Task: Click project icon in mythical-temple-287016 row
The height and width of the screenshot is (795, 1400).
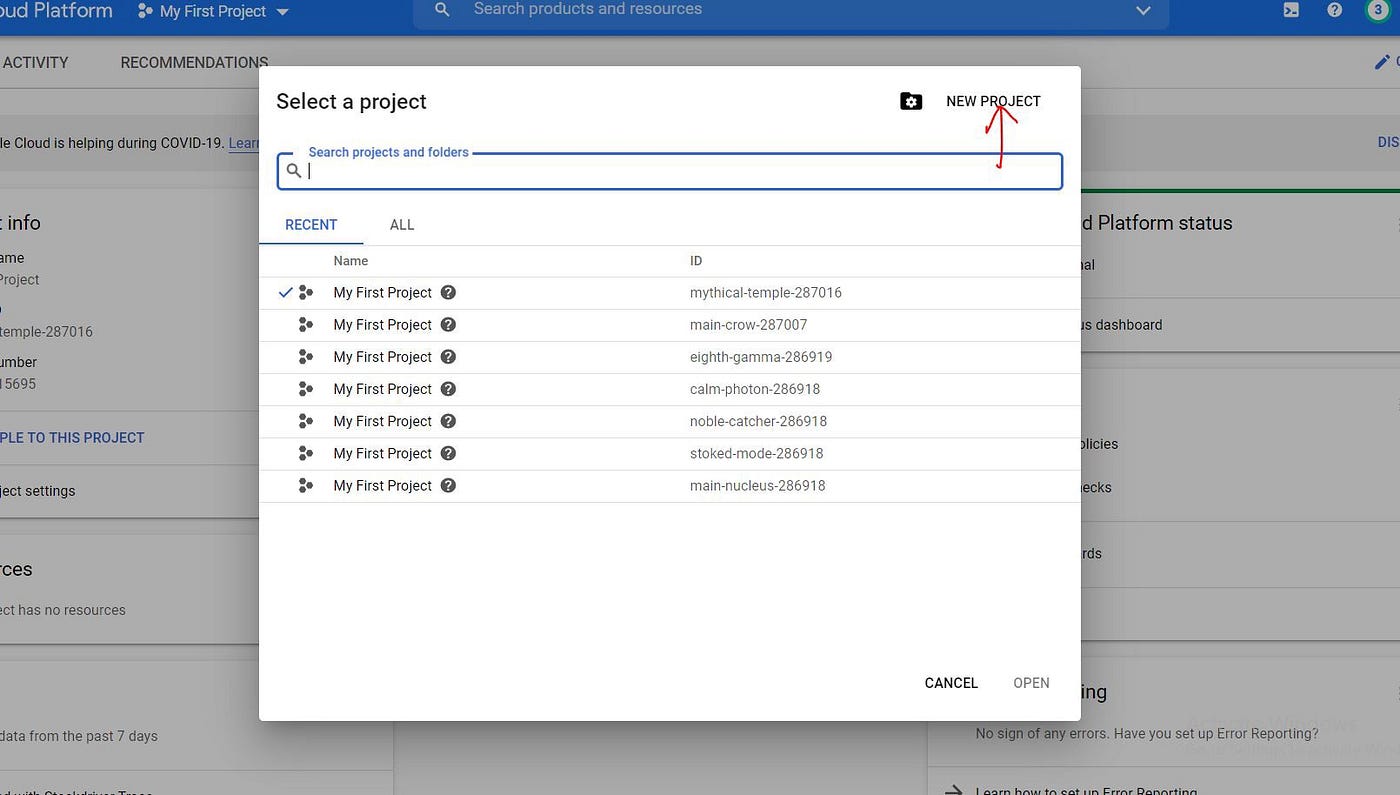Action: click(306, 293)
